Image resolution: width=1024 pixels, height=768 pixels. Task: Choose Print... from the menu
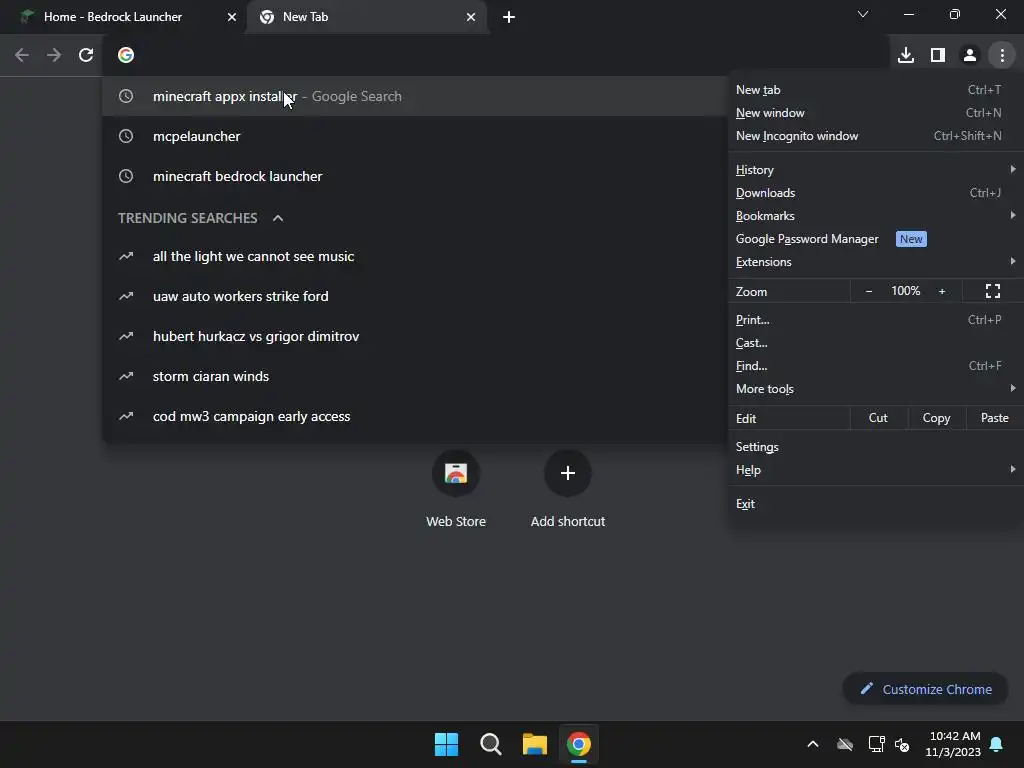click(x=875, y=319)
